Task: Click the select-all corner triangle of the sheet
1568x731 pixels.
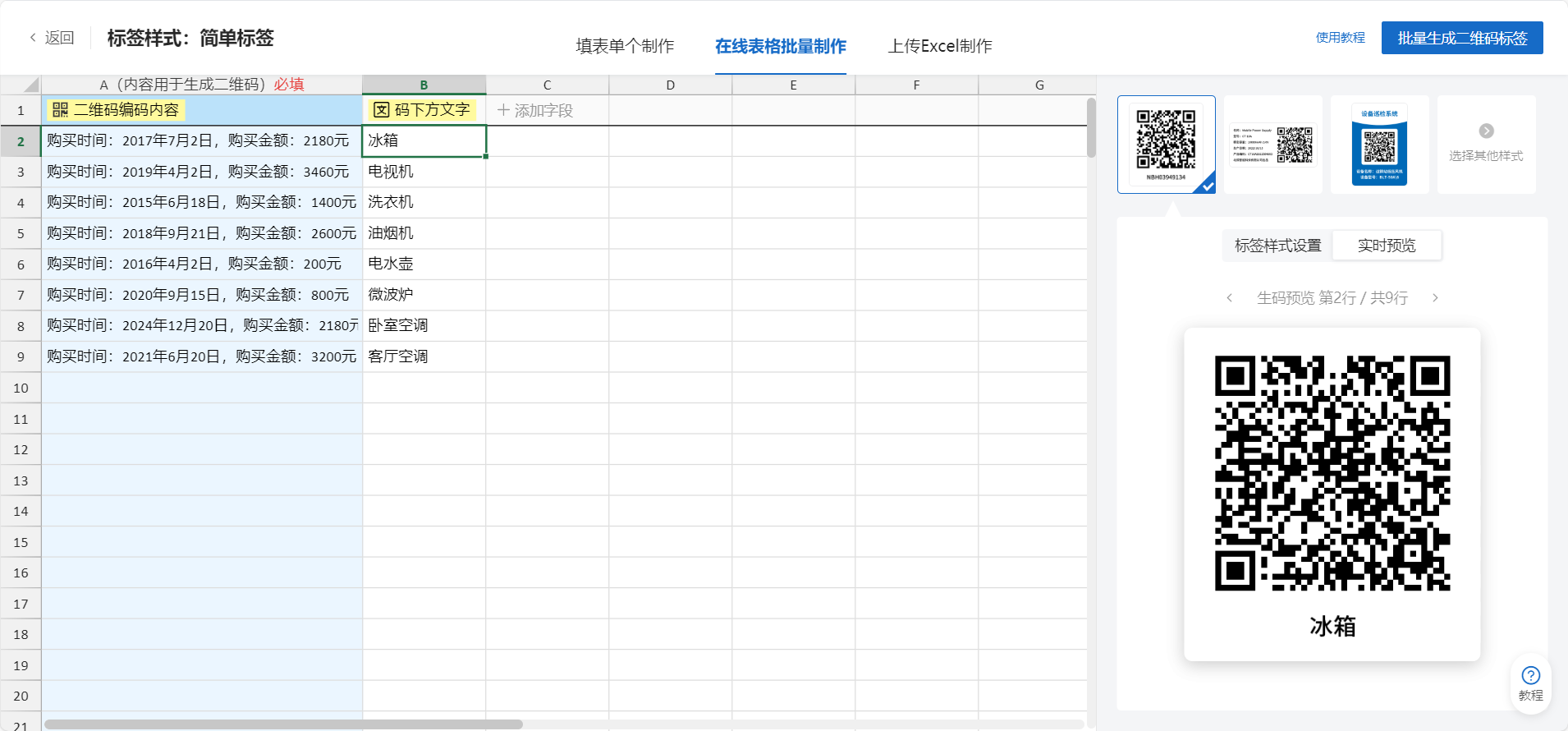Action: (x=31, y=85)
